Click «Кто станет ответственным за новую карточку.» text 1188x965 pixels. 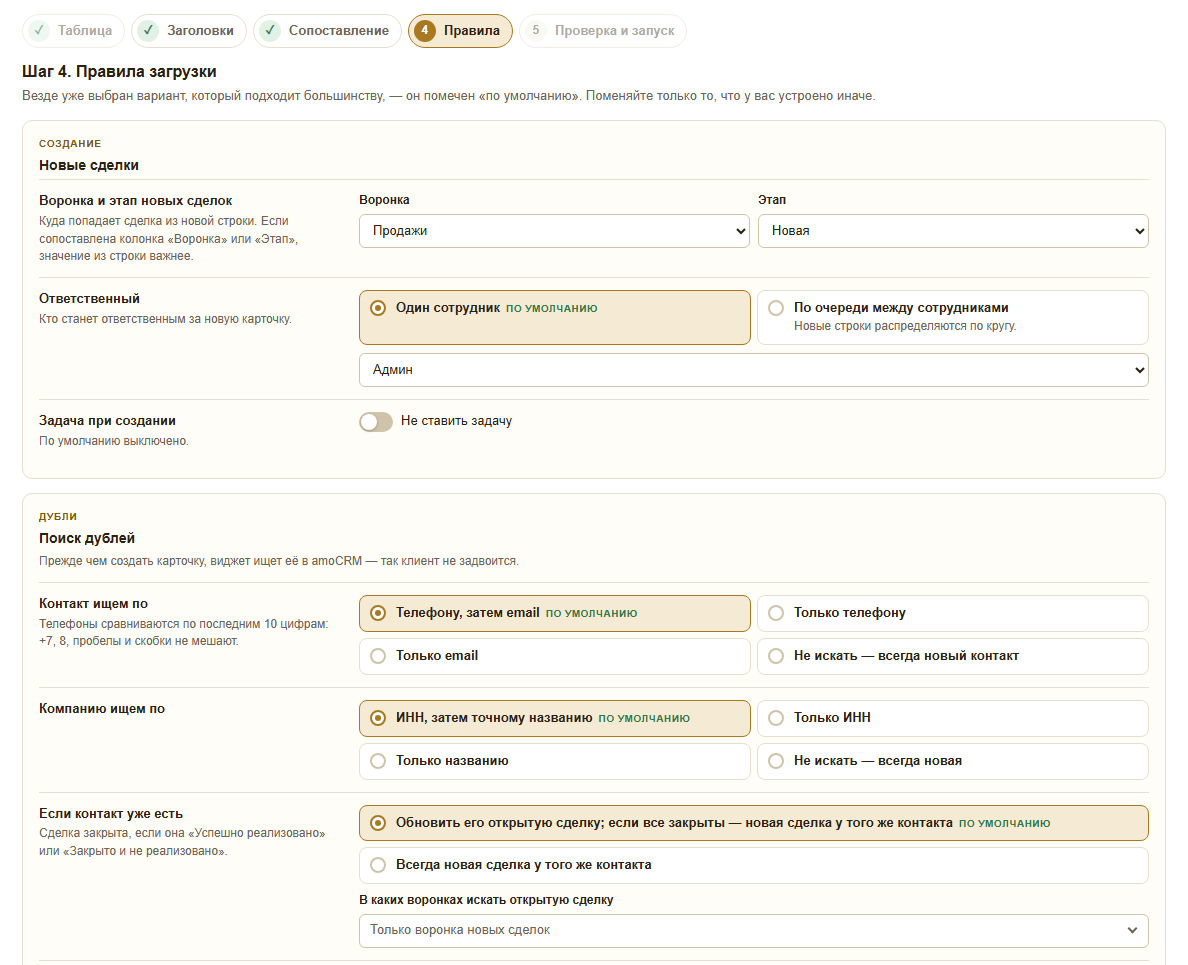point(165,320)
